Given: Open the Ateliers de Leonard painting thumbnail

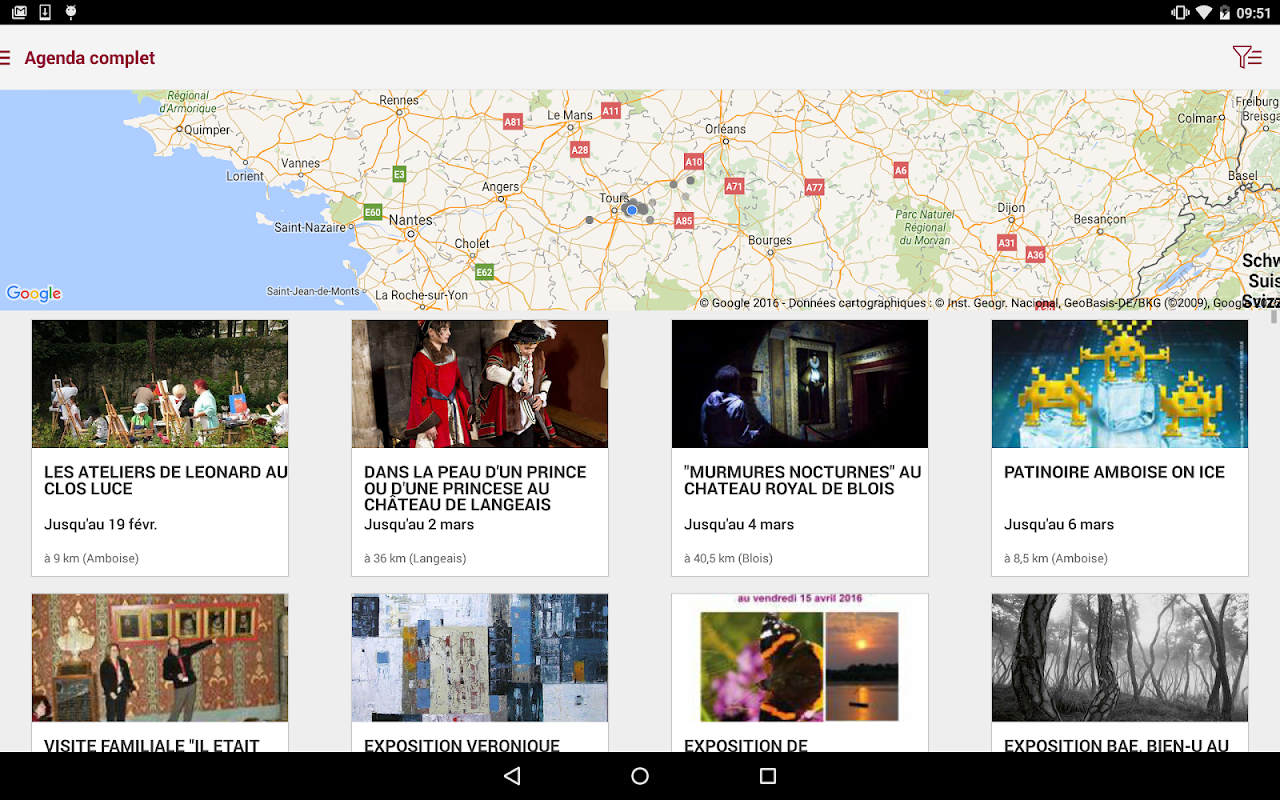Looking at the screenshot, I should coord(160,384).
